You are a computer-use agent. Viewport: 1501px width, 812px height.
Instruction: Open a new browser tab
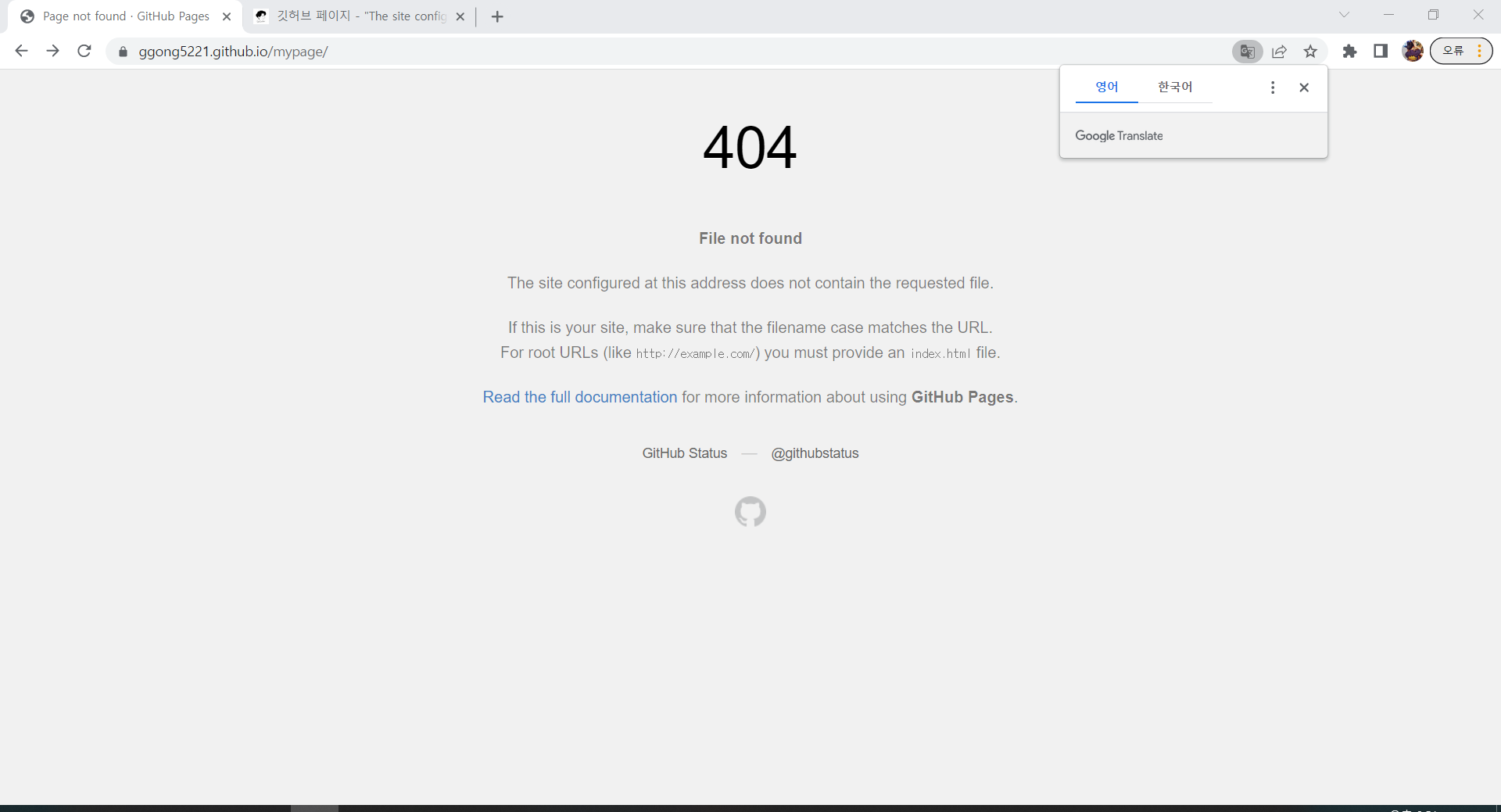[x=497, y=16]
